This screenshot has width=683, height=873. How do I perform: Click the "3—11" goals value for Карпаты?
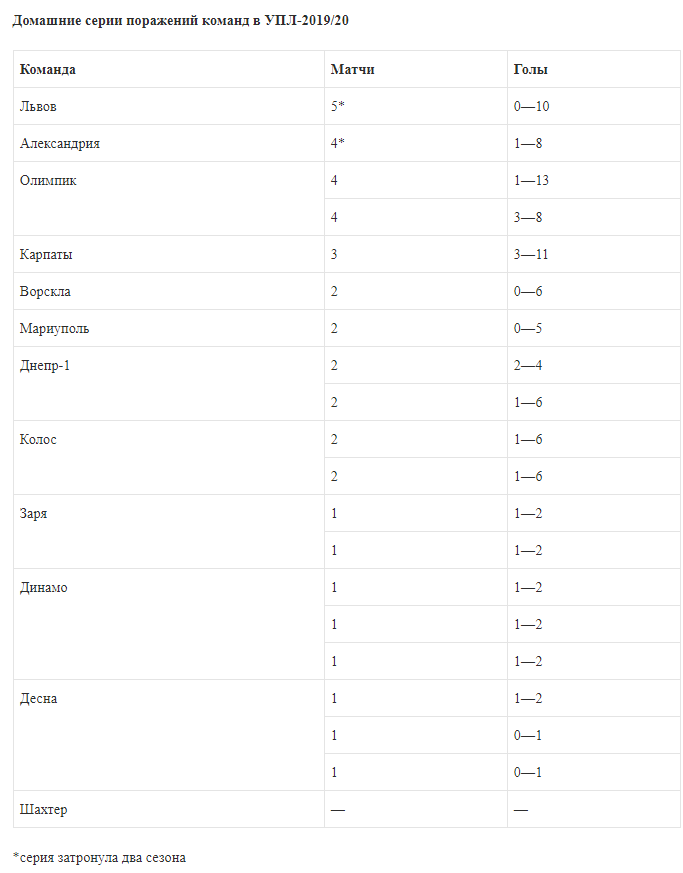pos(531,254)
